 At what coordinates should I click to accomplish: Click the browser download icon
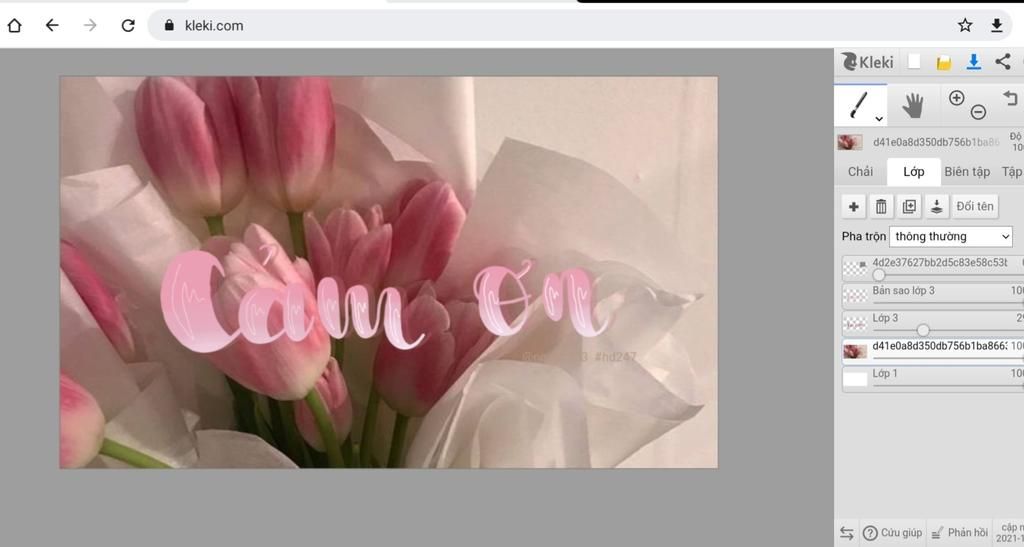click(997, 25)
